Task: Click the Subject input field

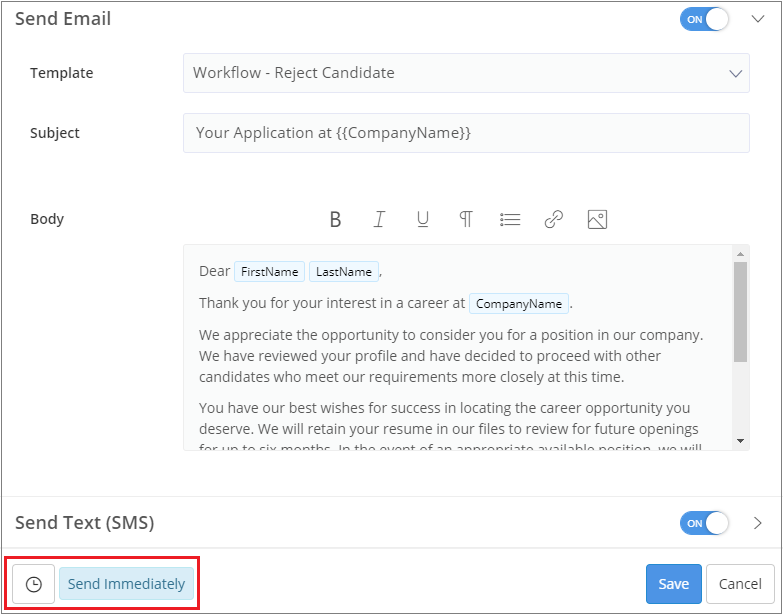Action: [466, 133]
